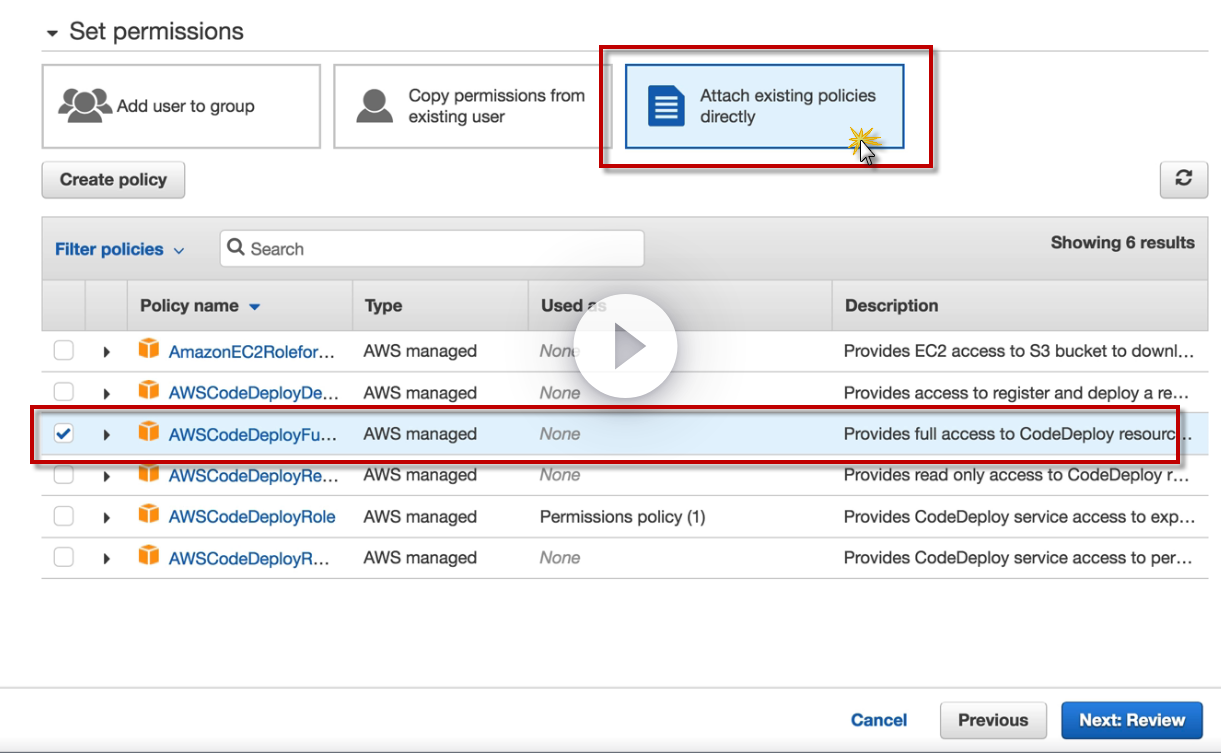Click the Next: Review button

pos(1132,720)
